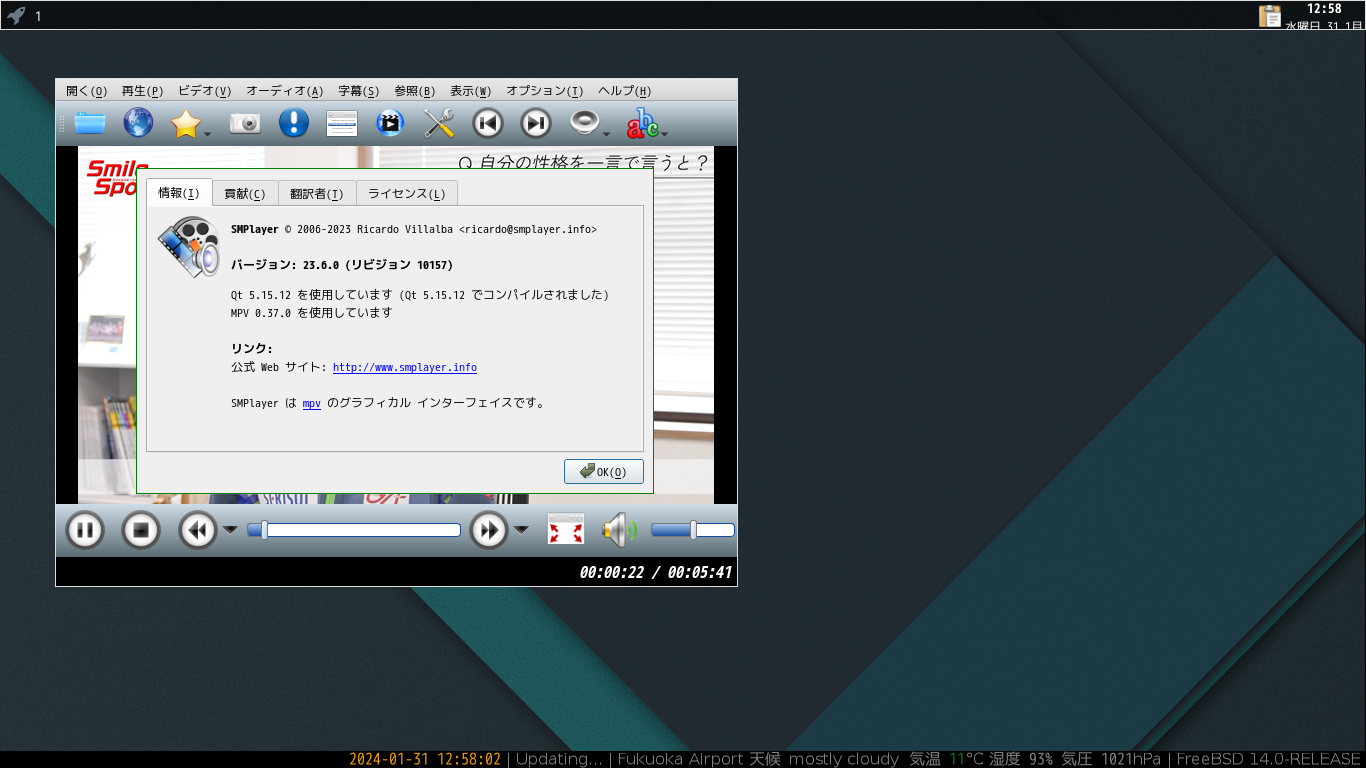Open URL with the globe icon

[x=138, y=123]
